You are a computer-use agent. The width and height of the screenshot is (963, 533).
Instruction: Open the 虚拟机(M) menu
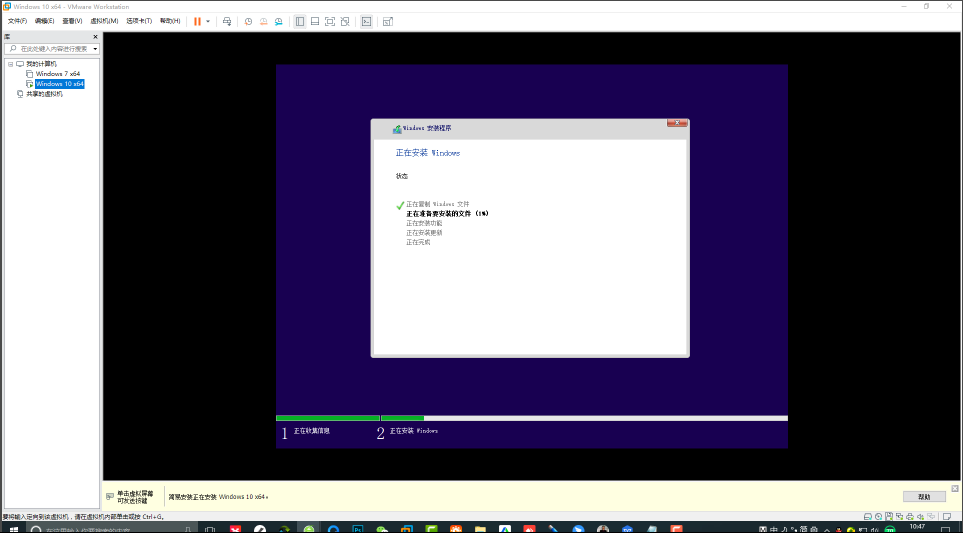(104, 21)
